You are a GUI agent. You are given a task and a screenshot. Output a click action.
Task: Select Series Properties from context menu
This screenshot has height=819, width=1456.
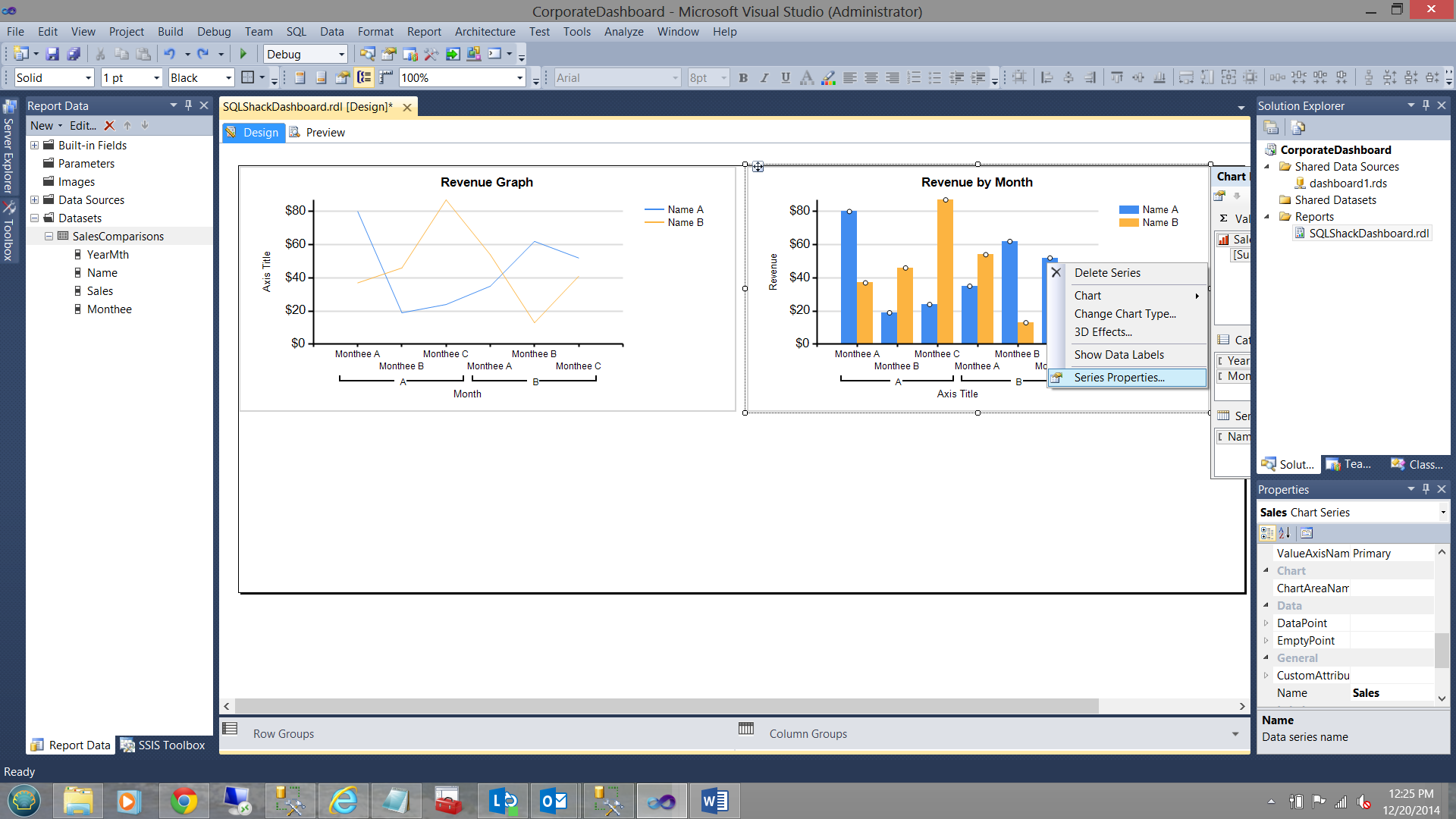click(x=1119, y=378)
